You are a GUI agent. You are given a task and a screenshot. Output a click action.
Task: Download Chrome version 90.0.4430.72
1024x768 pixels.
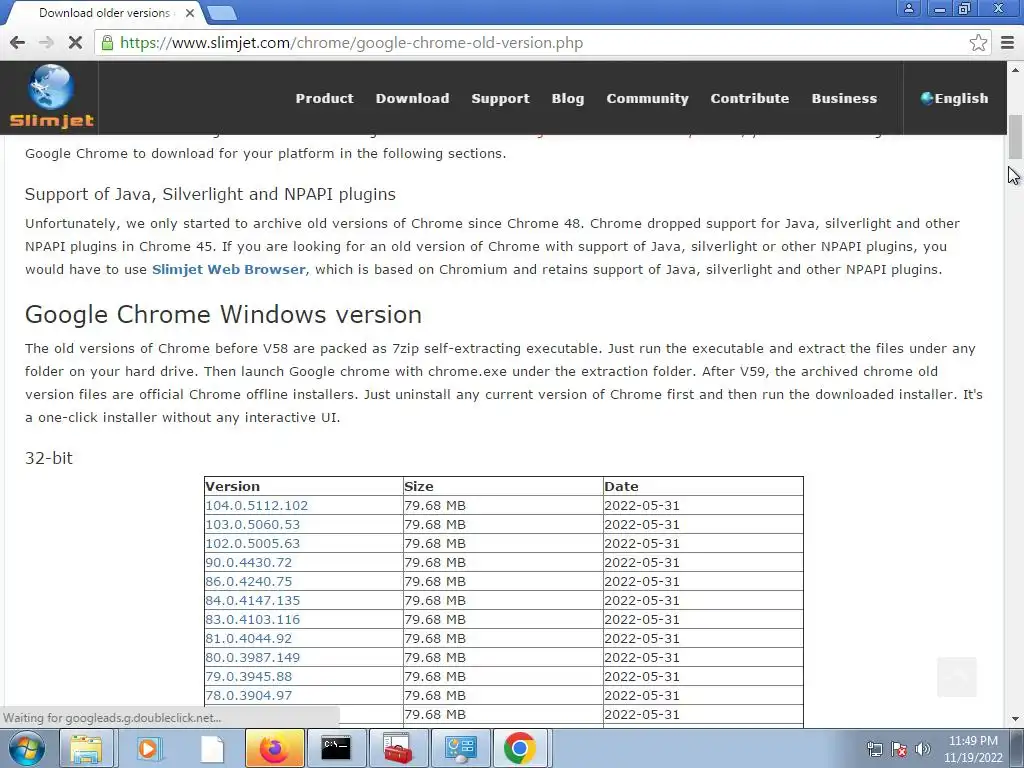(x=249, y=562)
